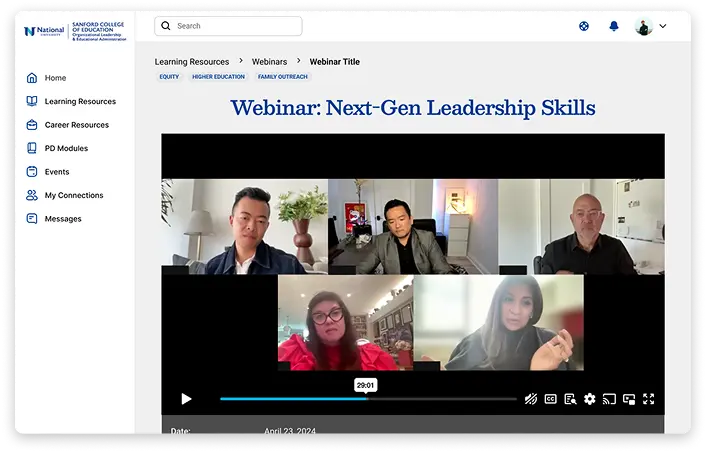Open the Messages sidebar item
706x453 pixels.
click(63, 219)
